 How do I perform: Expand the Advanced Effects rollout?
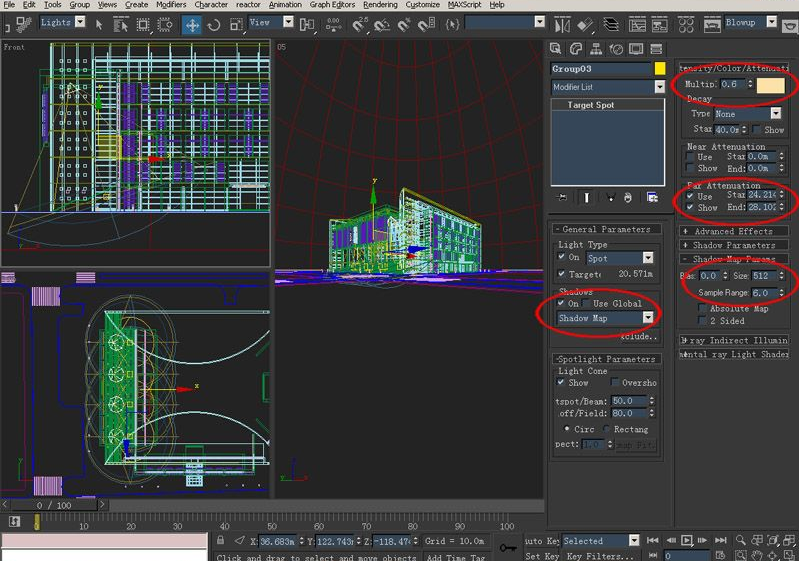click(734, 231)
